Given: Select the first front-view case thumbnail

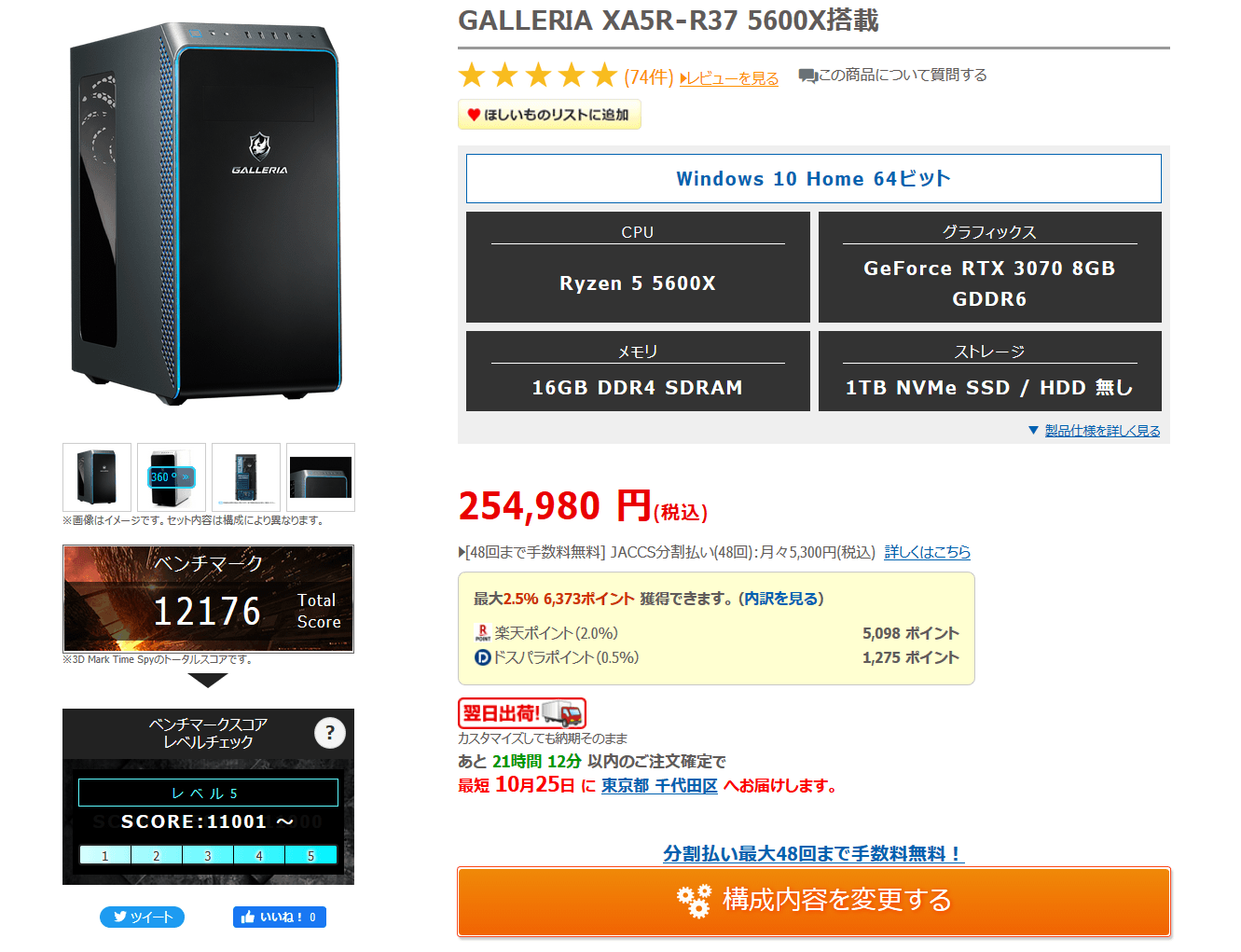Looking at the screenshot, I should 97,477.
